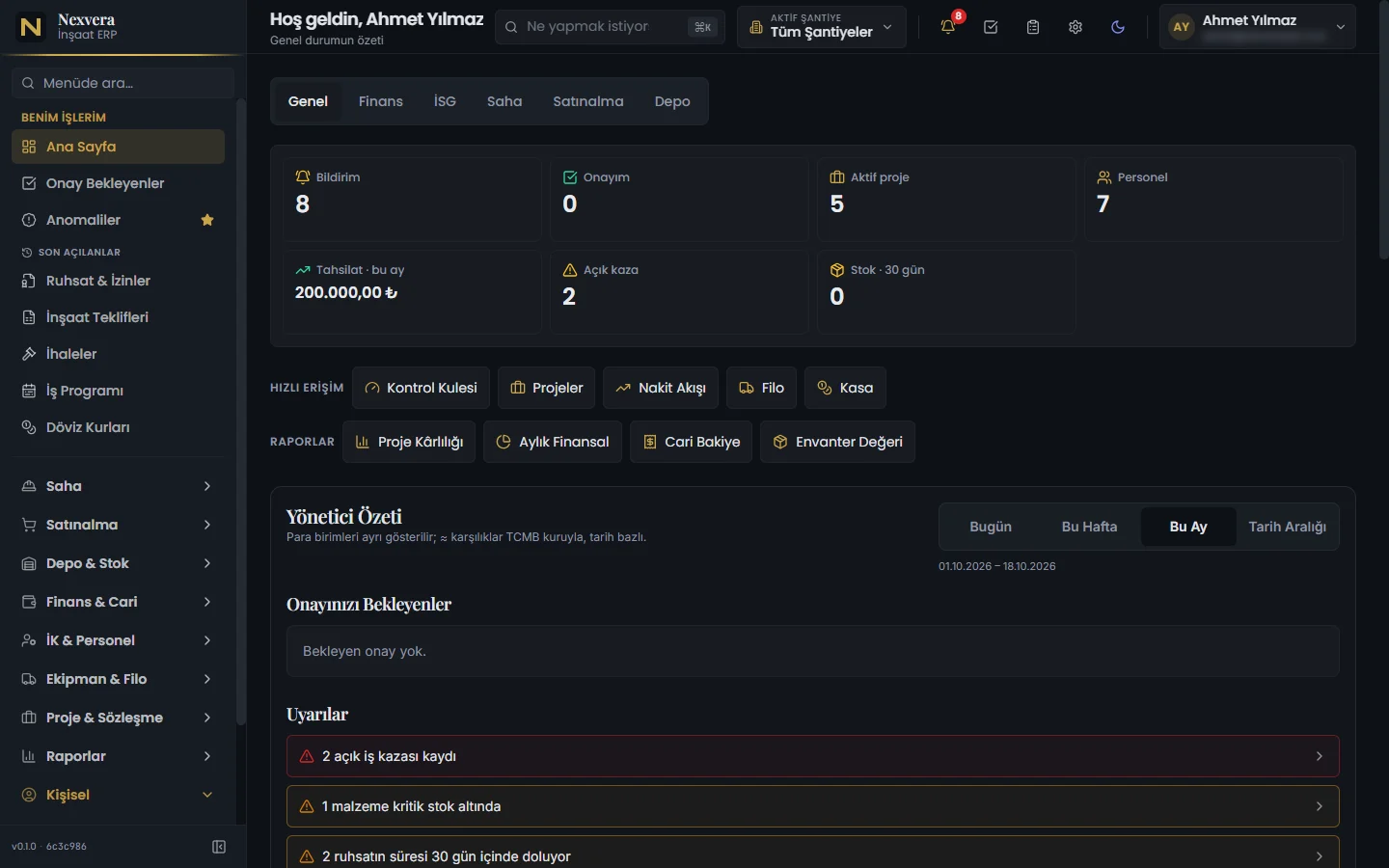Click the Açık kaza stat card
This screenshot has height=868, width=1389.
679,292
